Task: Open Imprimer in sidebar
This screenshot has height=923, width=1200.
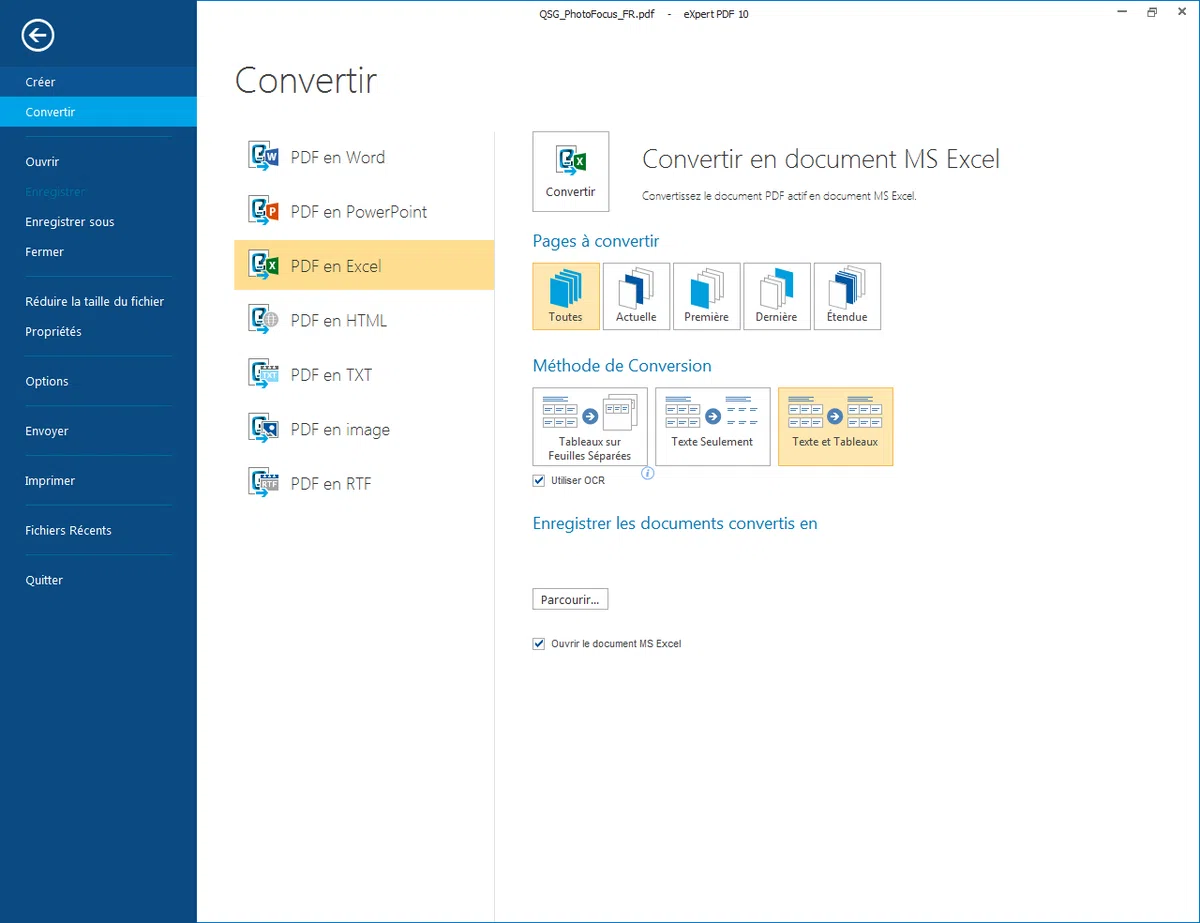Action: point(98,481)
